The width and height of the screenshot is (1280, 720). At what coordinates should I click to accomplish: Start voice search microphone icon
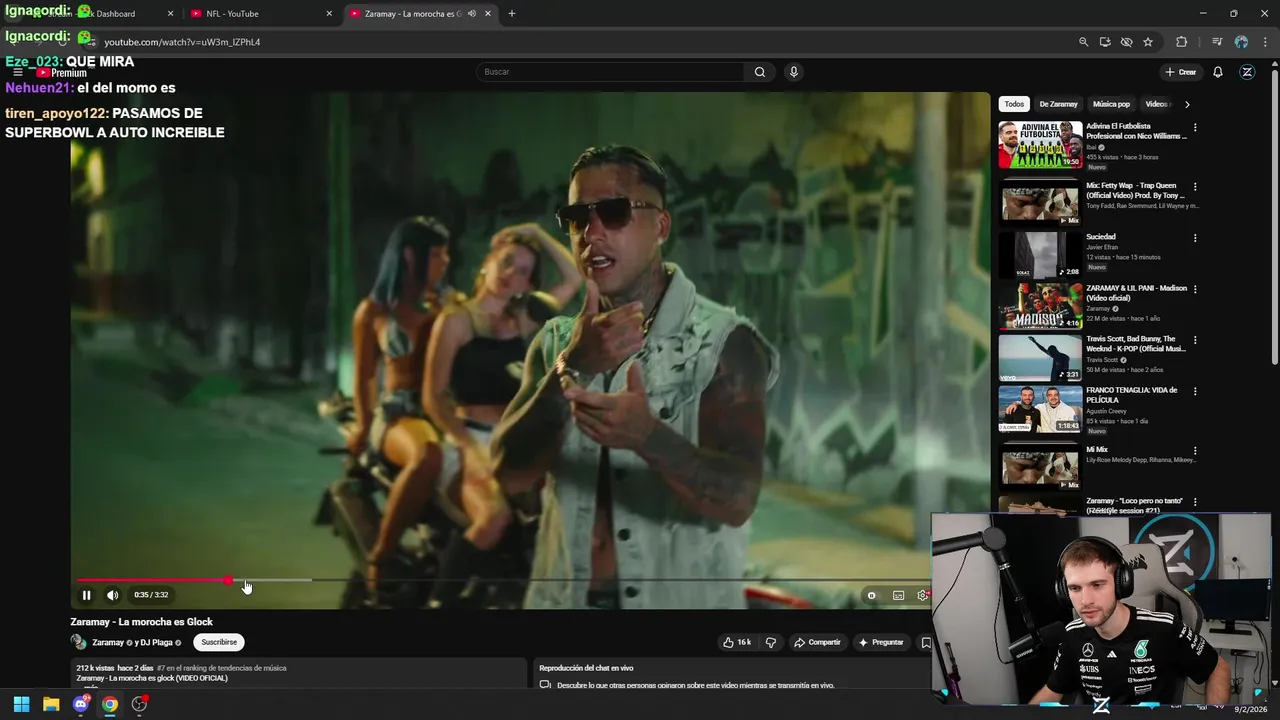point(793,72)
